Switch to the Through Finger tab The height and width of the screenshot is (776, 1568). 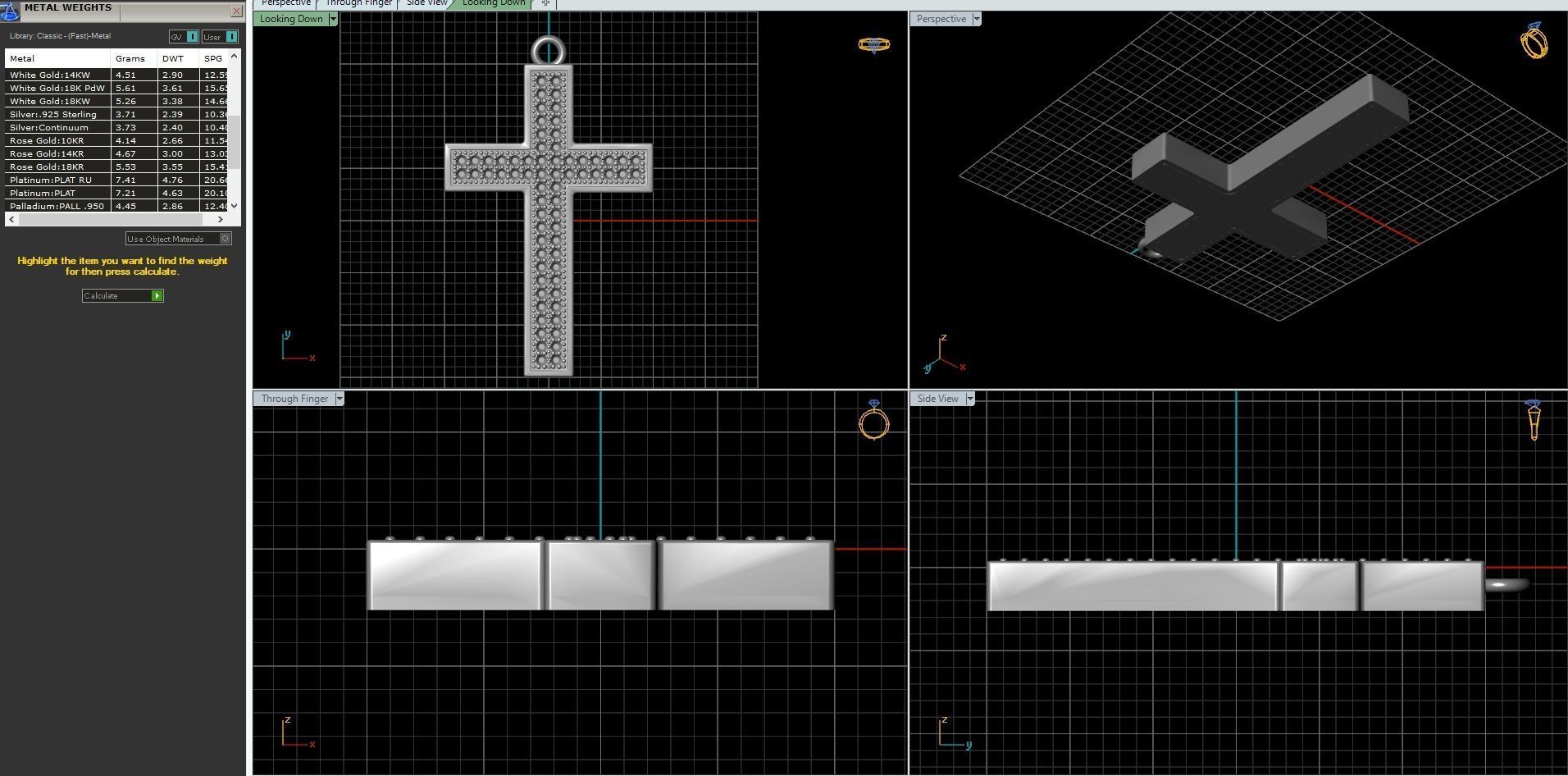coord(358,3)
